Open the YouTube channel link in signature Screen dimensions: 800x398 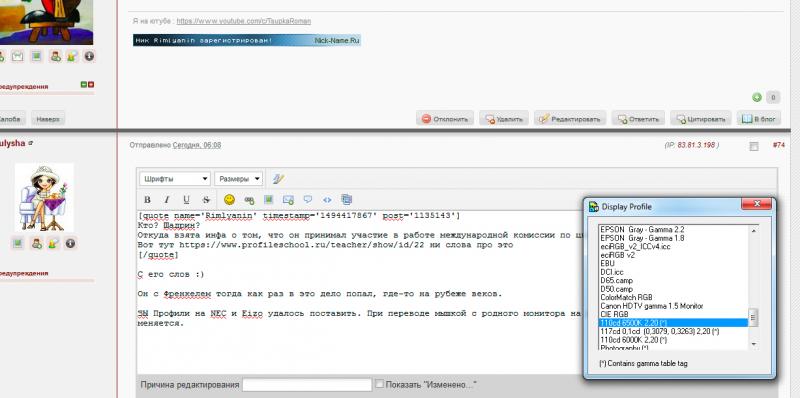pyautogui.click(x=243, y=21)
